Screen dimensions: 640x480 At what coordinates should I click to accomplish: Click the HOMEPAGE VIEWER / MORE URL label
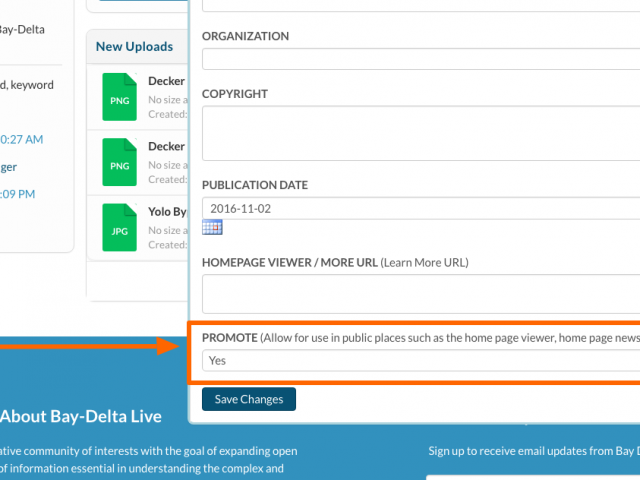[290, 262]
